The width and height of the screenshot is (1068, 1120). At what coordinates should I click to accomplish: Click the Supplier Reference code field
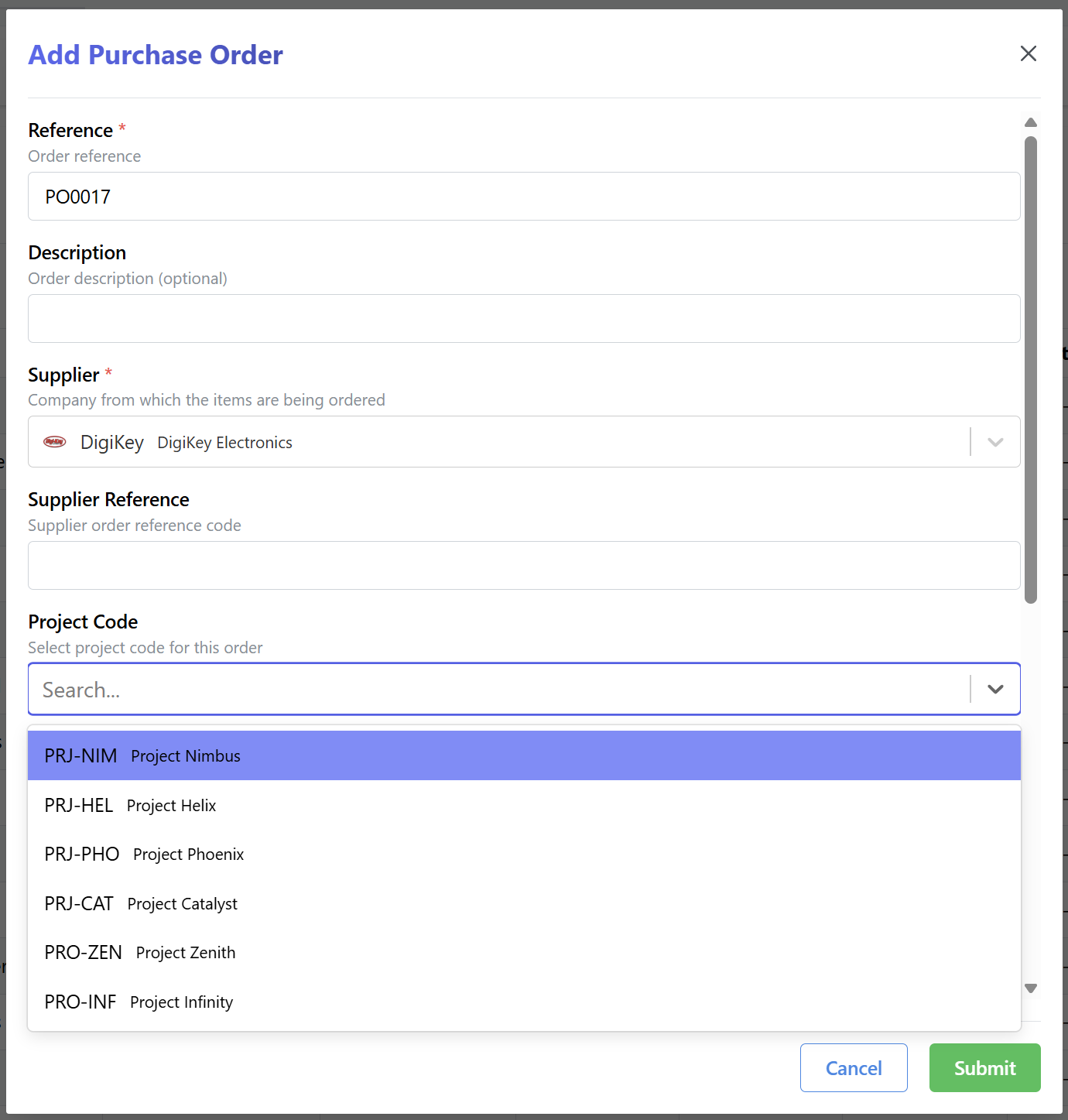(525, 565)
